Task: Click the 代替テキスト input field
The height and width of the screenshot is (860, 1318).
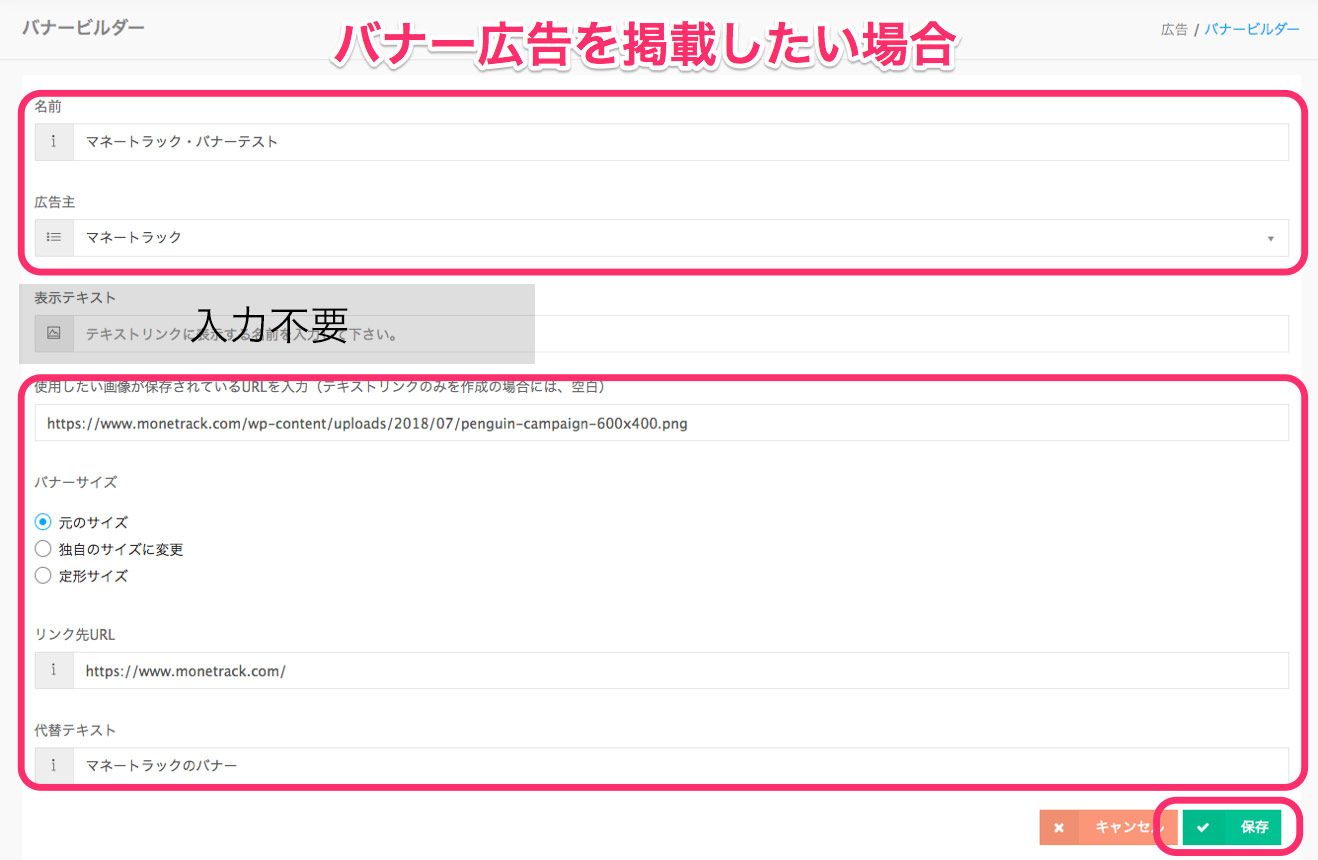Action: (681, 766)
